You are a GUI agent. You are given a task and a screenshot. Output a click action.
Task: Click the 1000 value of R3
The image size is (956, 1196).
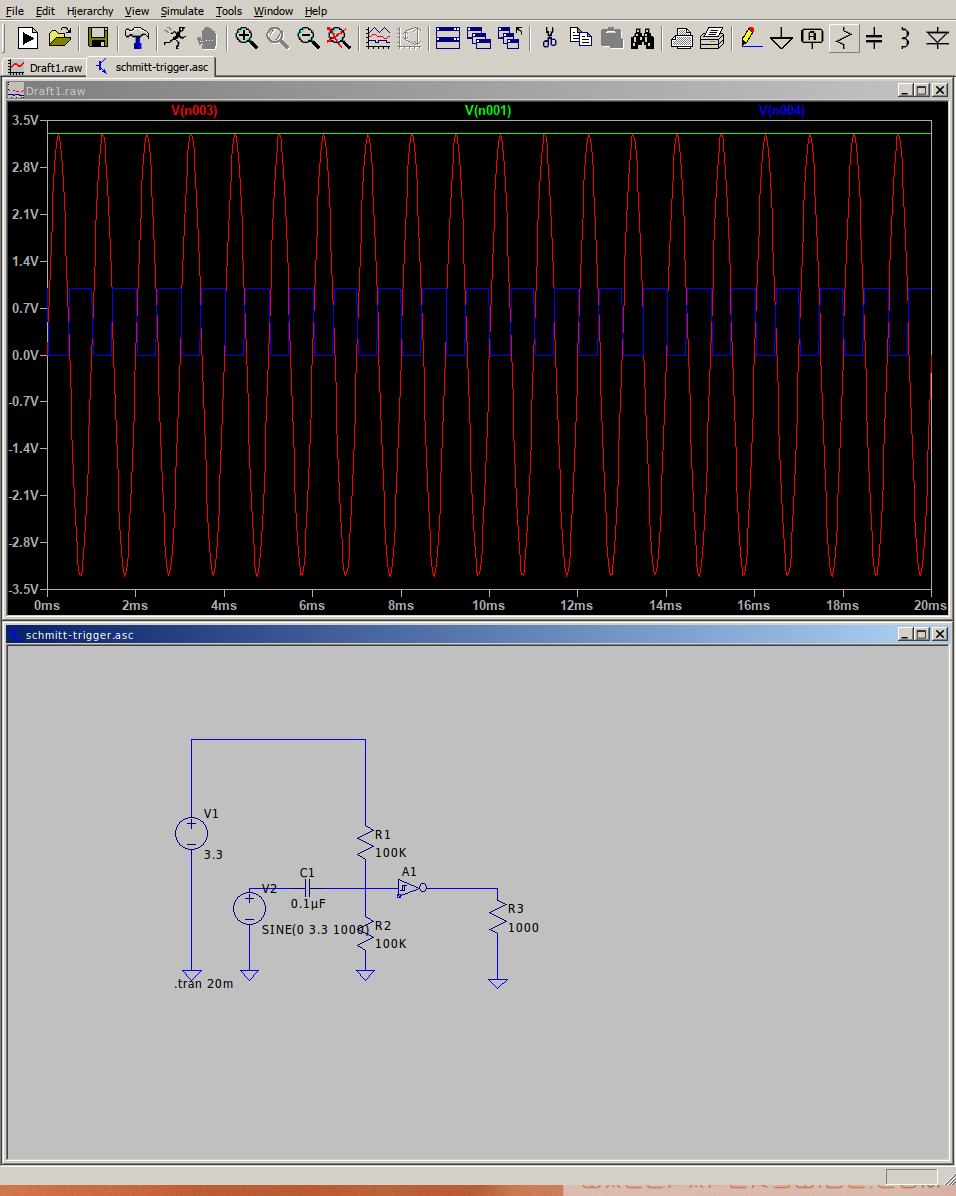pyautogui.click(x=523, y=928)
